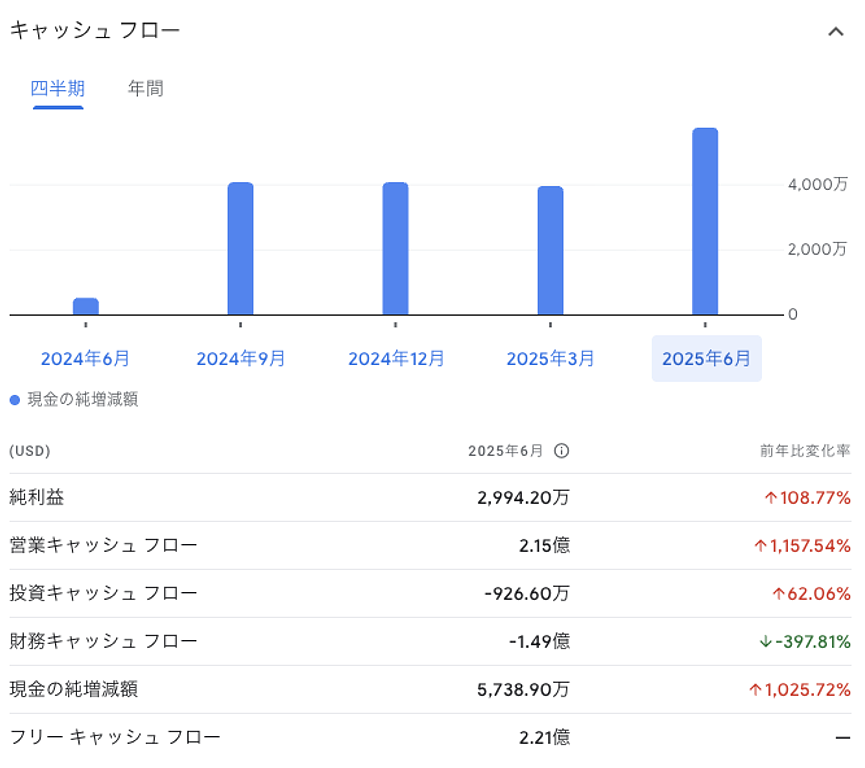Click the tallest chart bar for 2025年6月
The image size is (865, 768).
coord(705,222)
